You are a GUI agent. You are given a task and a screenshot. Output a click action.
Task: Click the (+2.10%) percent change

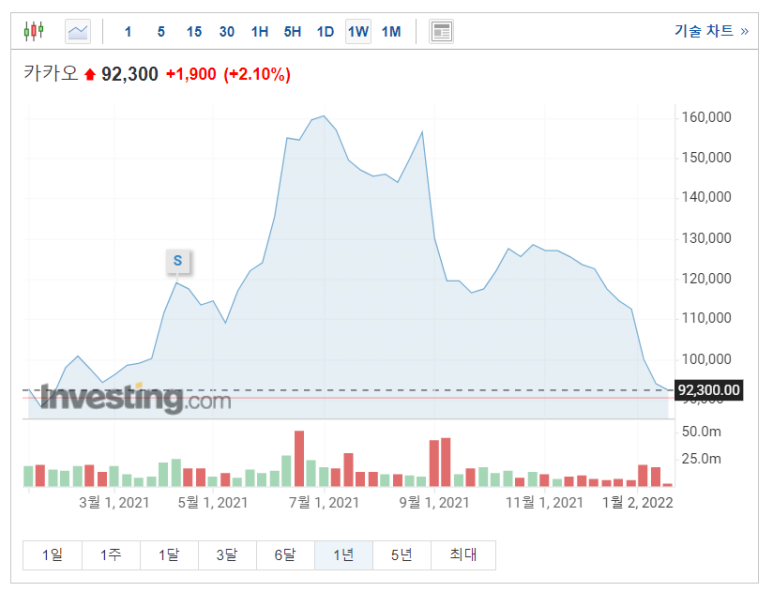[257, 74]
